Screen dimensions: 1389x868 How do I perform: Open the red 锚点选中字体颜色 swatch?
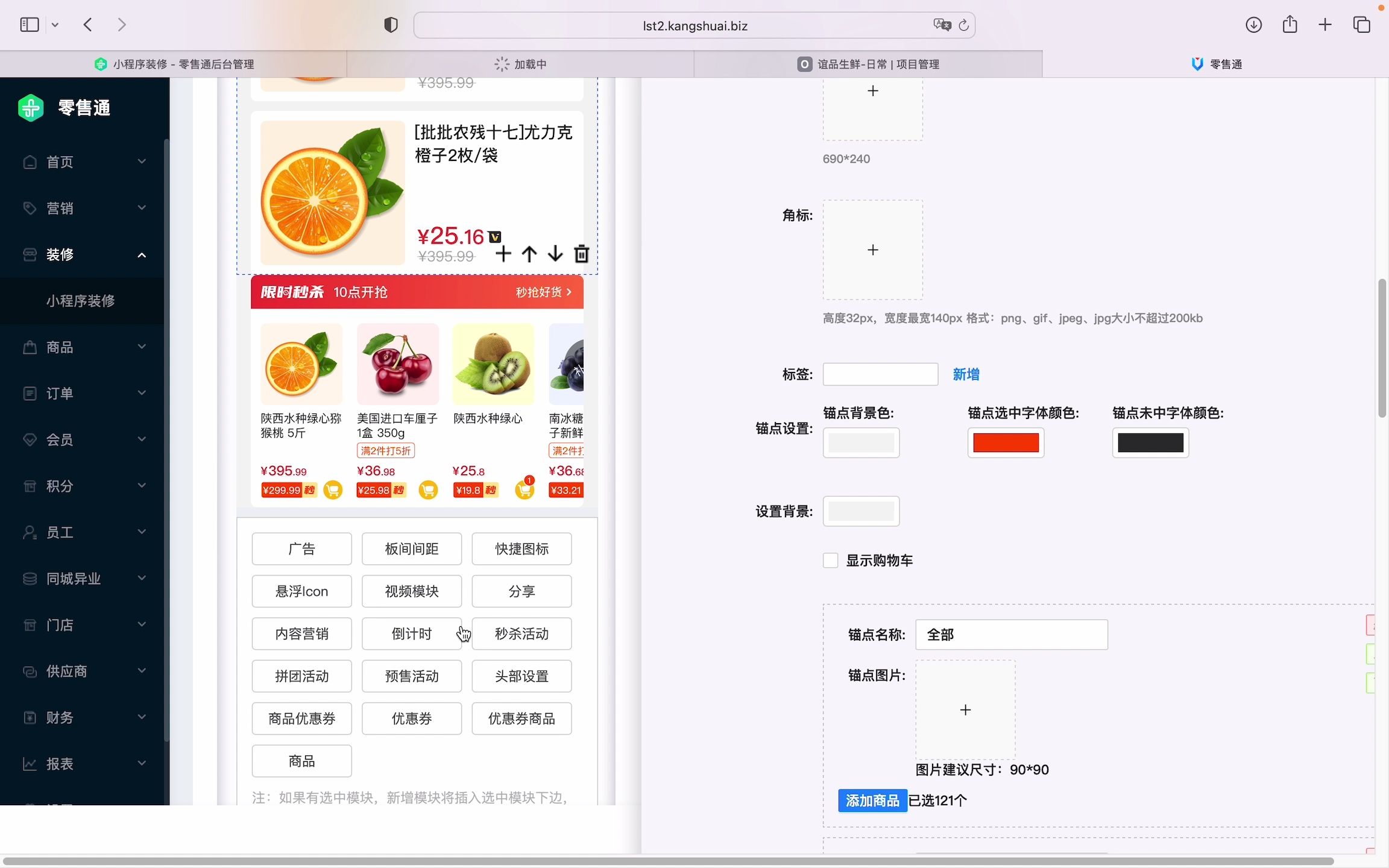coord(1006,443)
